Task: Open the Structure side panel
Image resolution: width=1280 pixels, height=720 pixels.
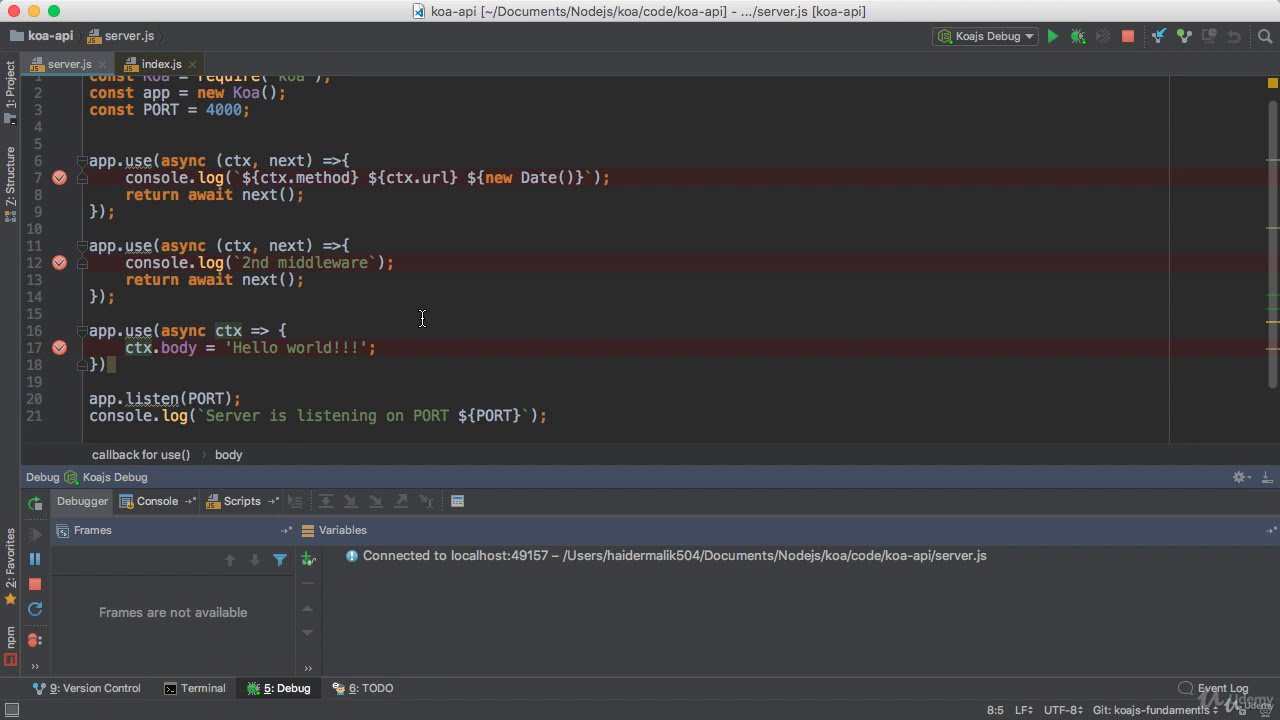Action: pos(10,184)
